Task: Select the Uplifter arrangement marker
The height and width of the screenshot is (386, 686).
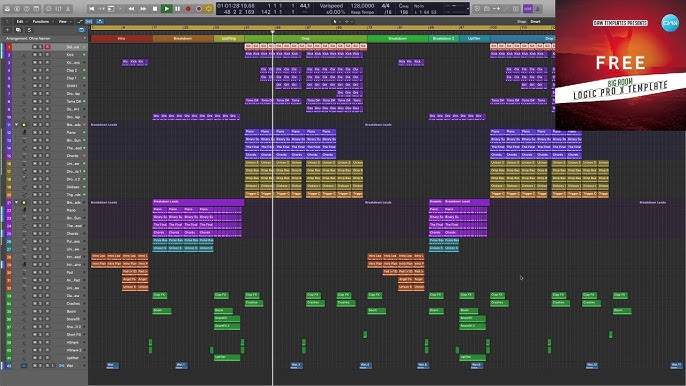Action: [474, 39]
